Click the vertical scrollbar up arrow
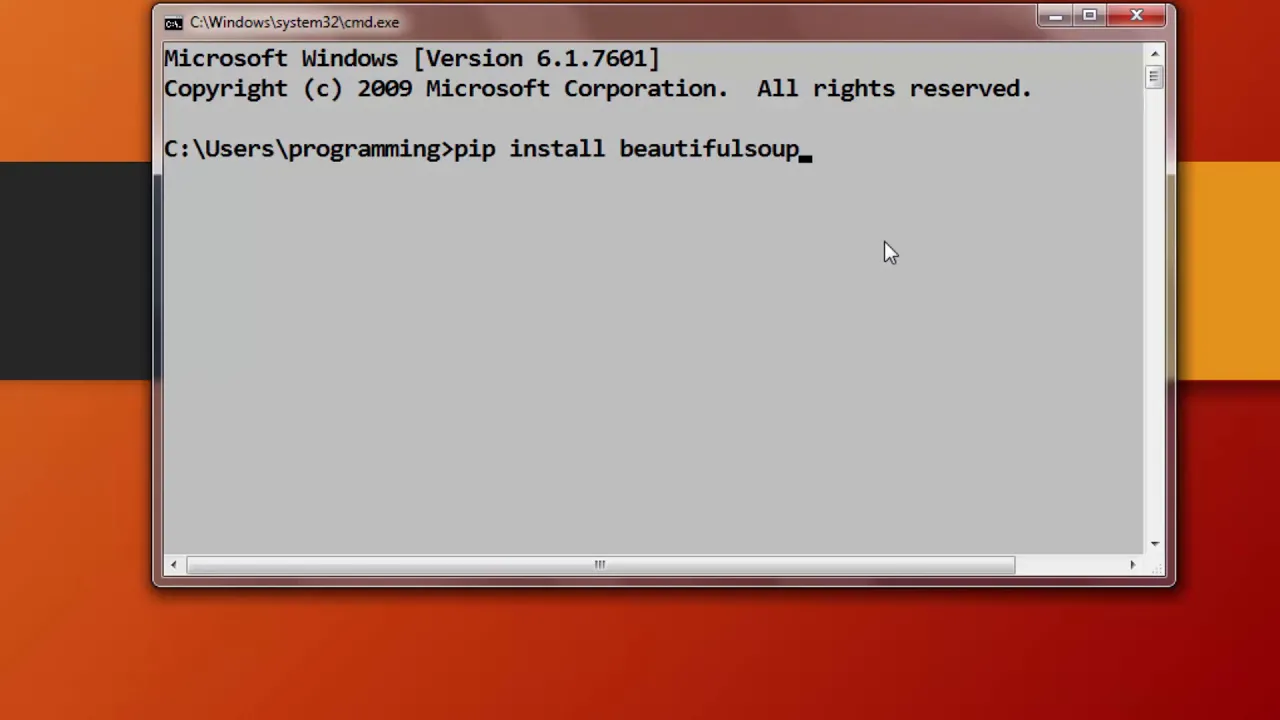The width and height of the screenshot is (1280, 720). point(1155,54)
